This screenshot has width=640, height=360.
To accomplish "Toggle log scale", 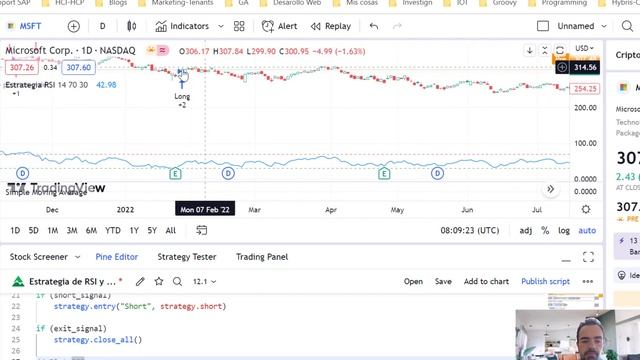I will click(x=564, y=231).
